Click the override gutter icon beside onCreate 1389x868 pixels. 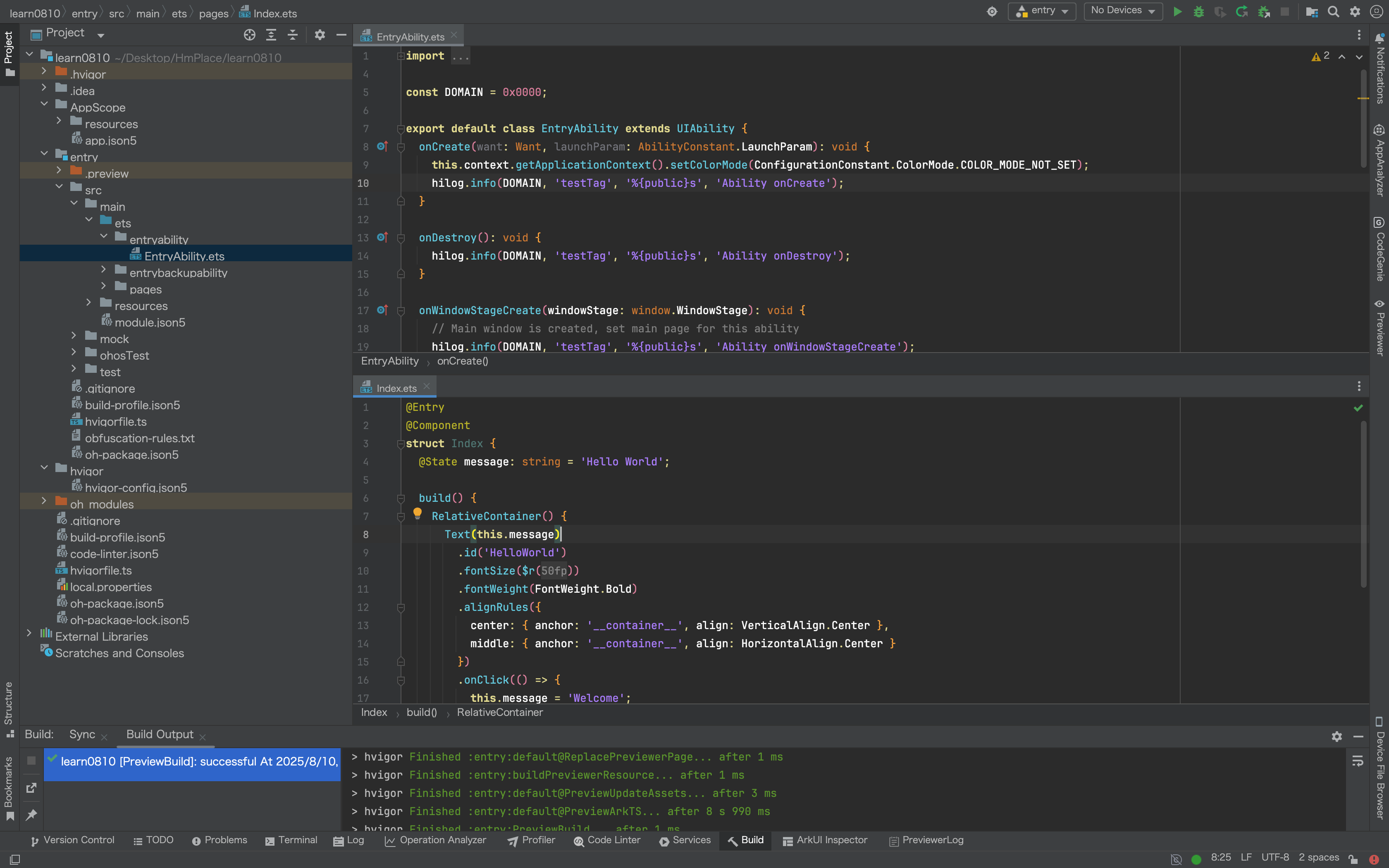[382, 146]
